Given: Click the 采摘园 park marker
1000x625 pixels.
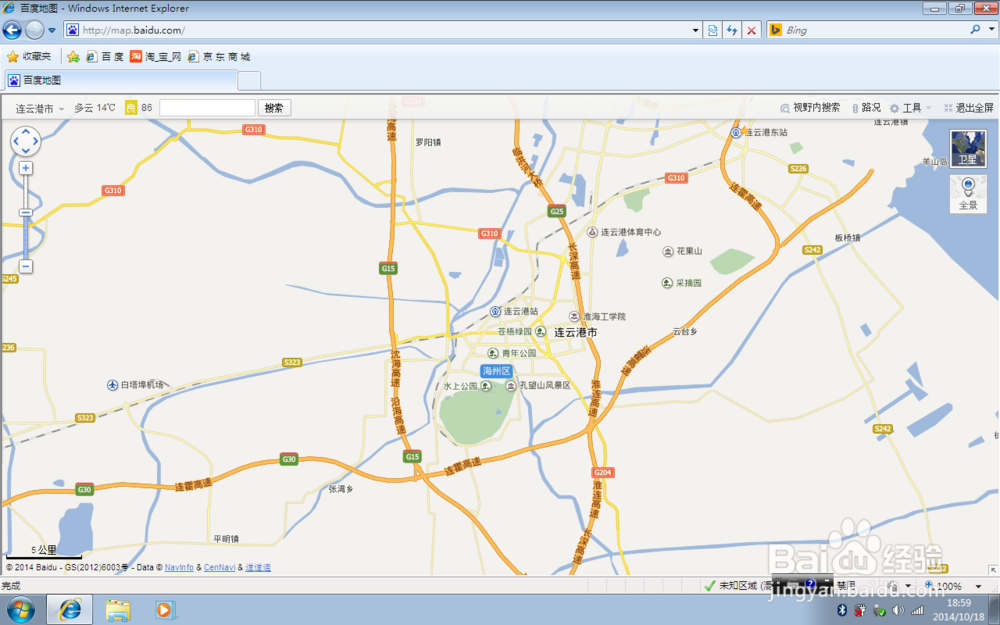Looking at the screenshot, I should click(x=667, y=283).
